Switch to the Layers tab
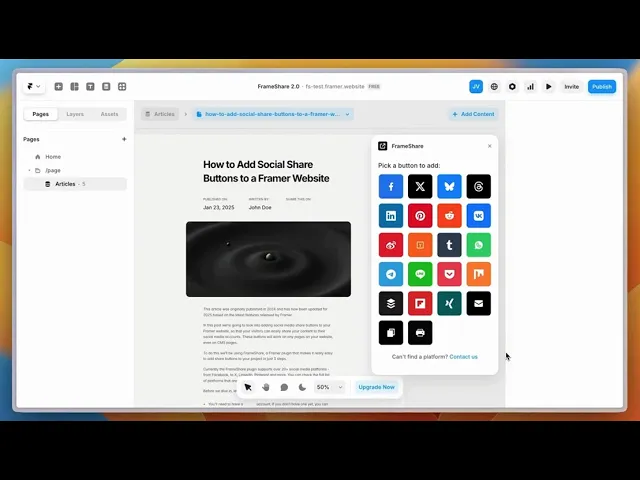The width and height of the screenshot is (640, 480). point(75,114)
